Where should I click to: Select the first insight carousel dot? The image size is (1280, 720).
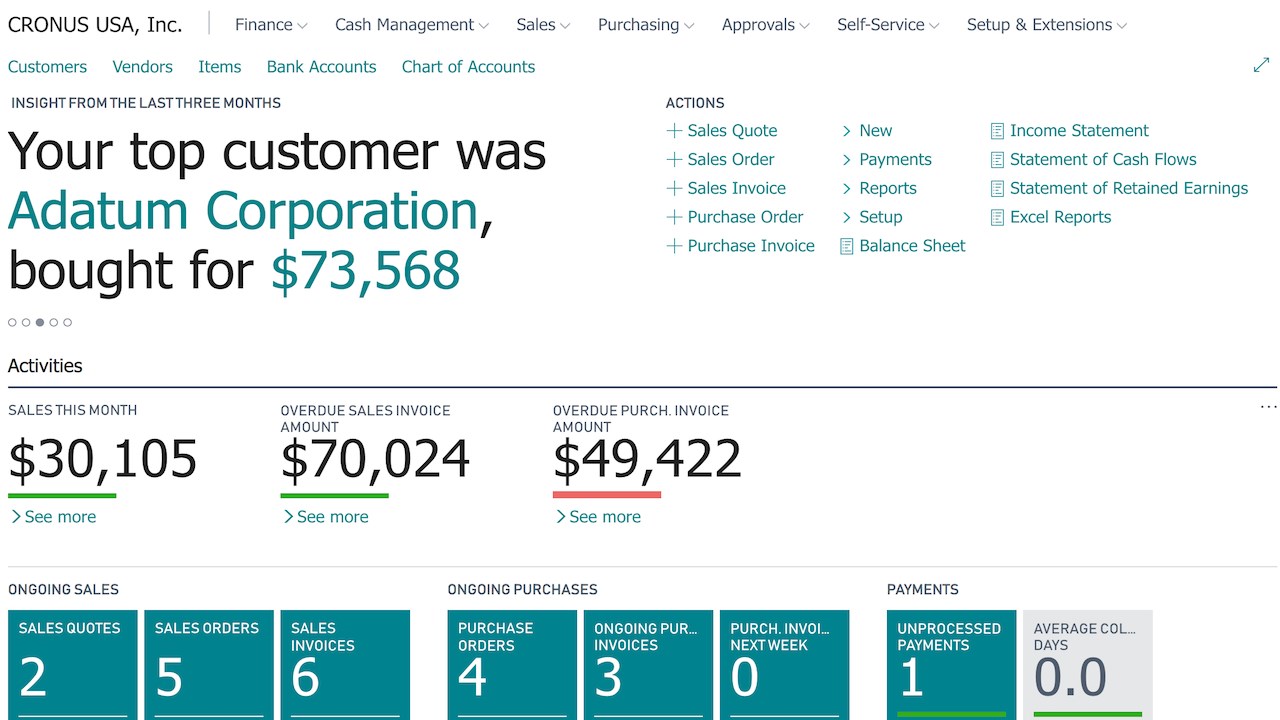tap(12, 322)
